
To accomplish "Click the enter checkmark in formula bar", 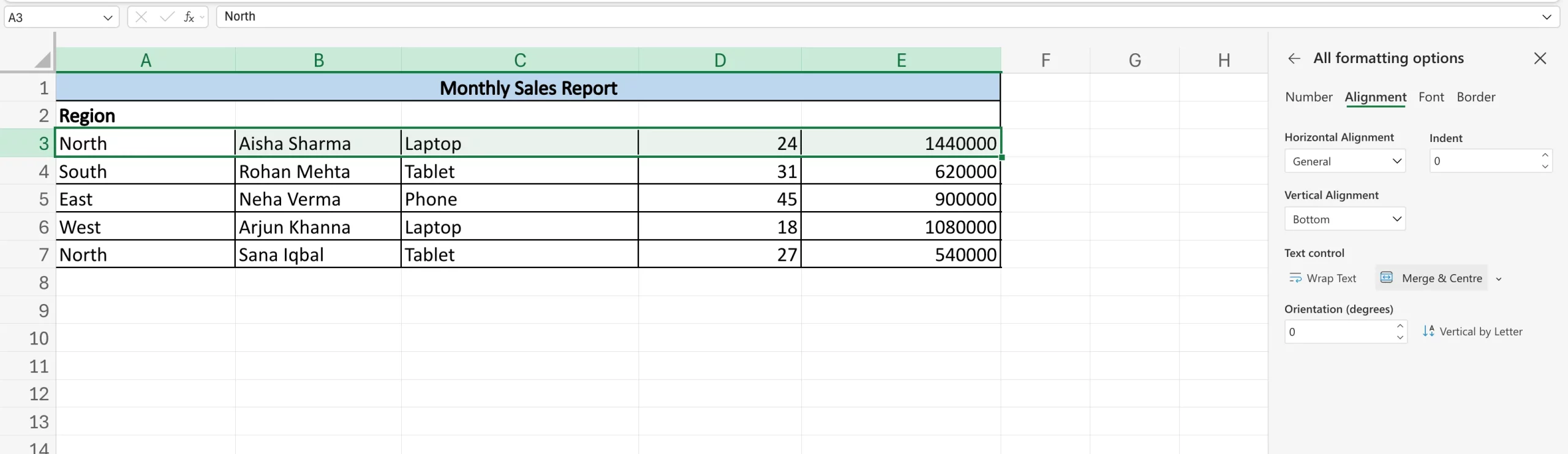I will click(x=167, y=17).
